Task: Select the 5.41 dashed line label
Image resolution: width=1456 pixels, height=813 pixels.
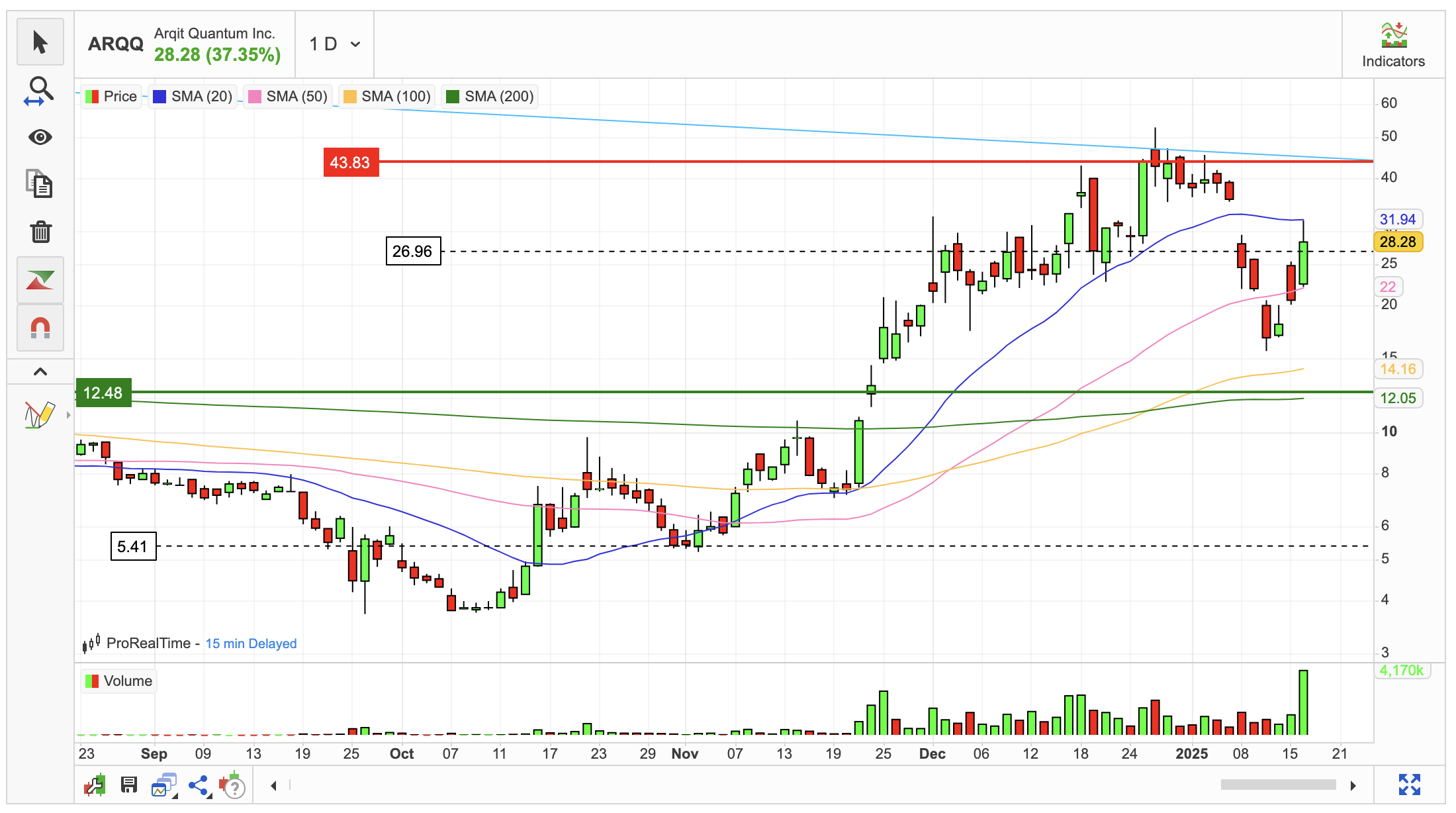Action: coord(133,546)
